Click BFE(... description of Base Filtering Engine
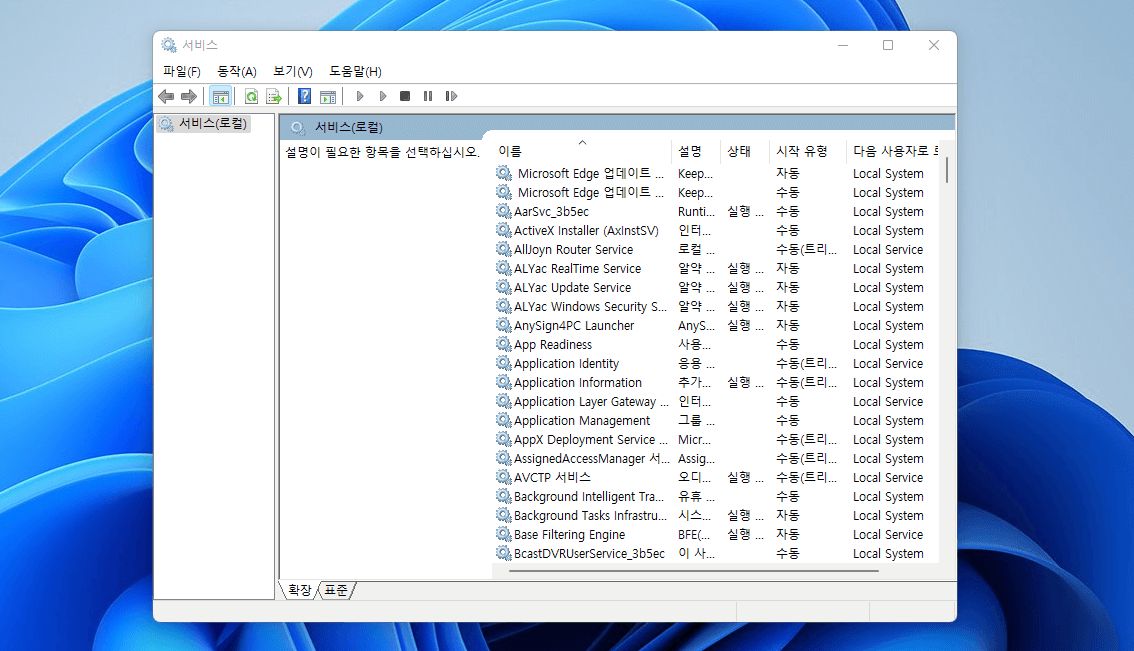Viewport: 1134px width, 651px height. click(x=694, y=535)
